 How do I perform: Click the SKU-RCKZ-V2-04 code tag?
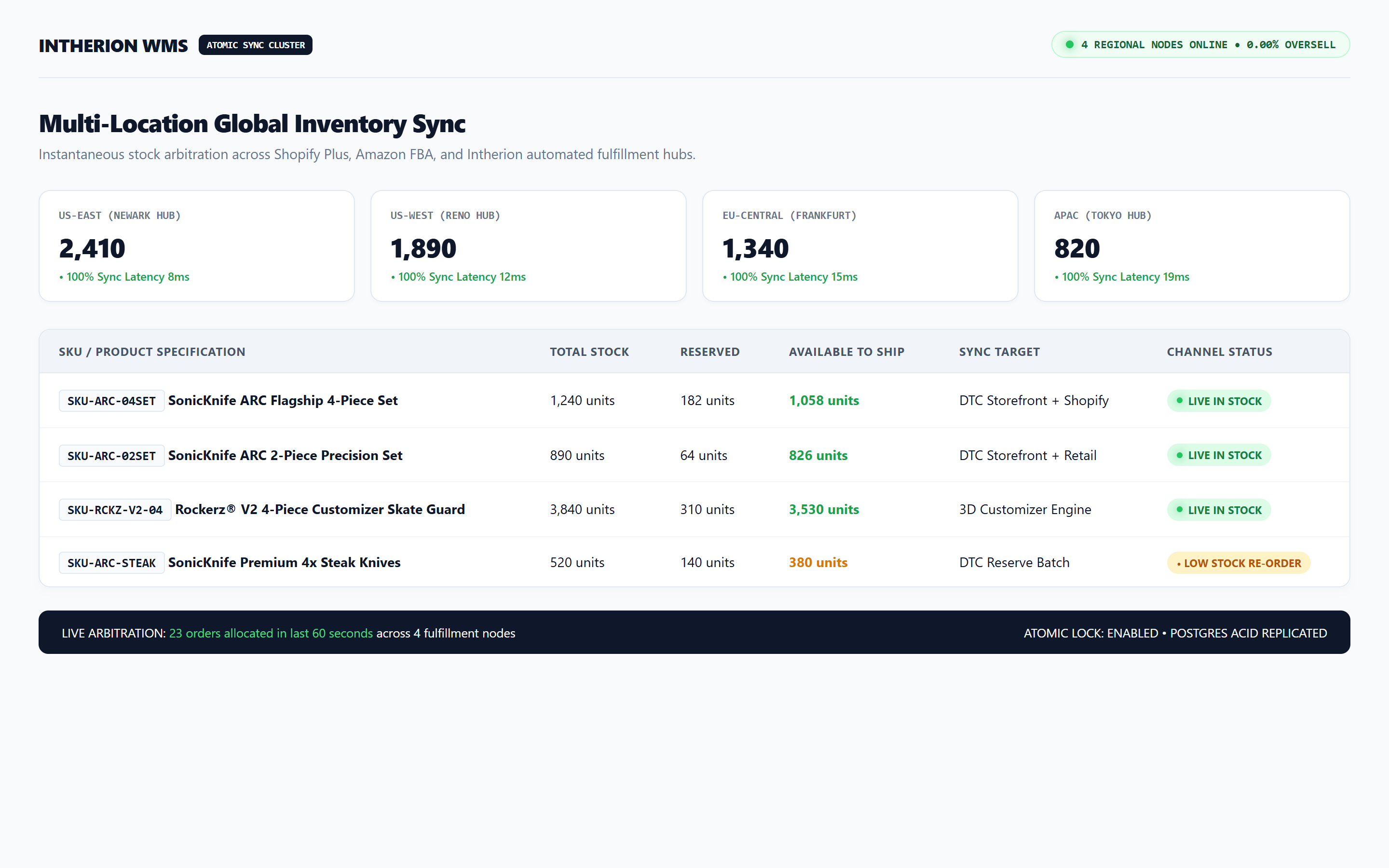[x=115, y=510]
